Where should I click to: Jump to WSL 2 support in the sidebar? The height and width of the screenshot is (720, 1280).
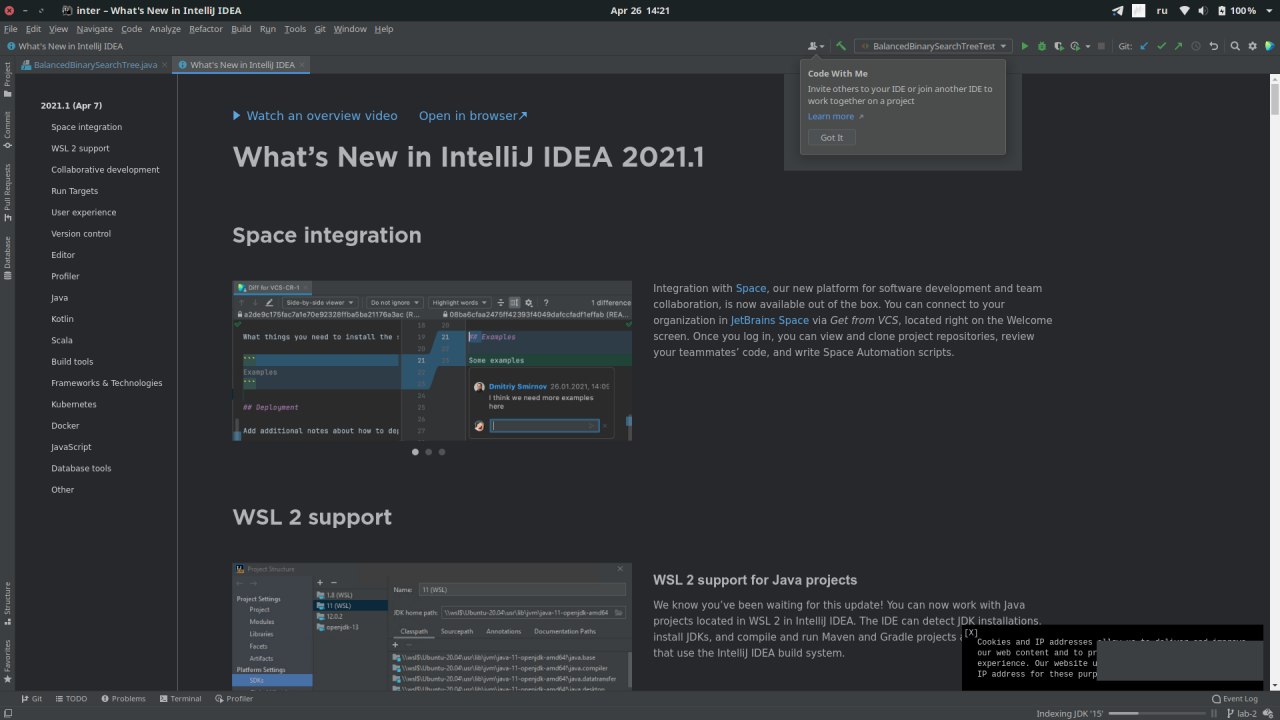[x=80, y=148]
